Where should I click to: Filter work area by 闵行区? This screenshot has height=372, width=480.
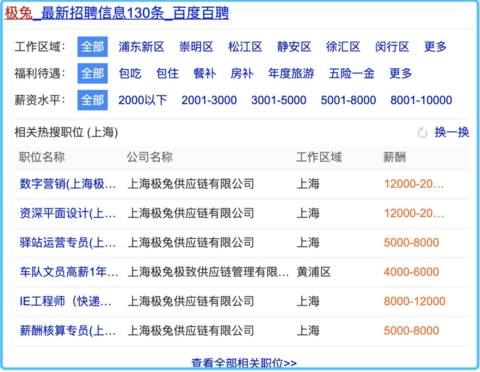[x=392, y=47]
